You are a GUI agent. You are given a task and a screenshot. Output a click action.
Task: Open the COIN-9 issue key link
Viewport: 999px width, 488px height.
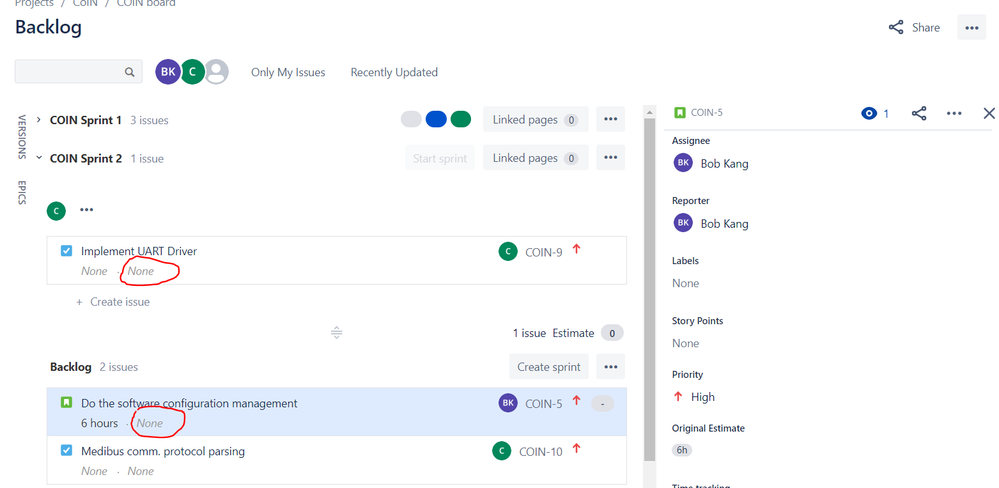543,252
